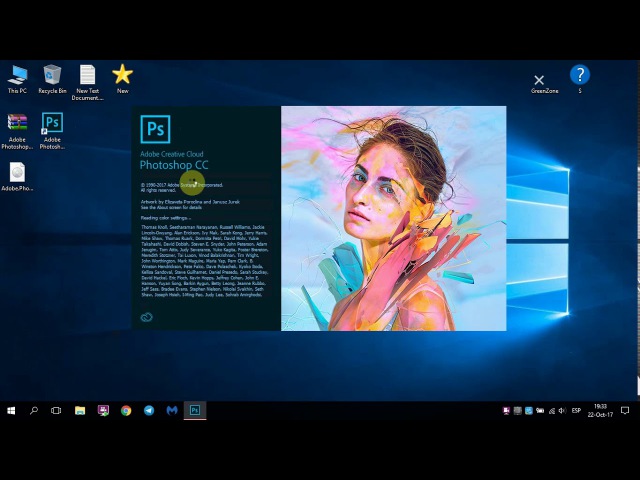This screenshot has width=640, height=480.
Task: Click the 'Artwork by Elizaveta Porodina' credit line
Action: click(x=190, y=202)
